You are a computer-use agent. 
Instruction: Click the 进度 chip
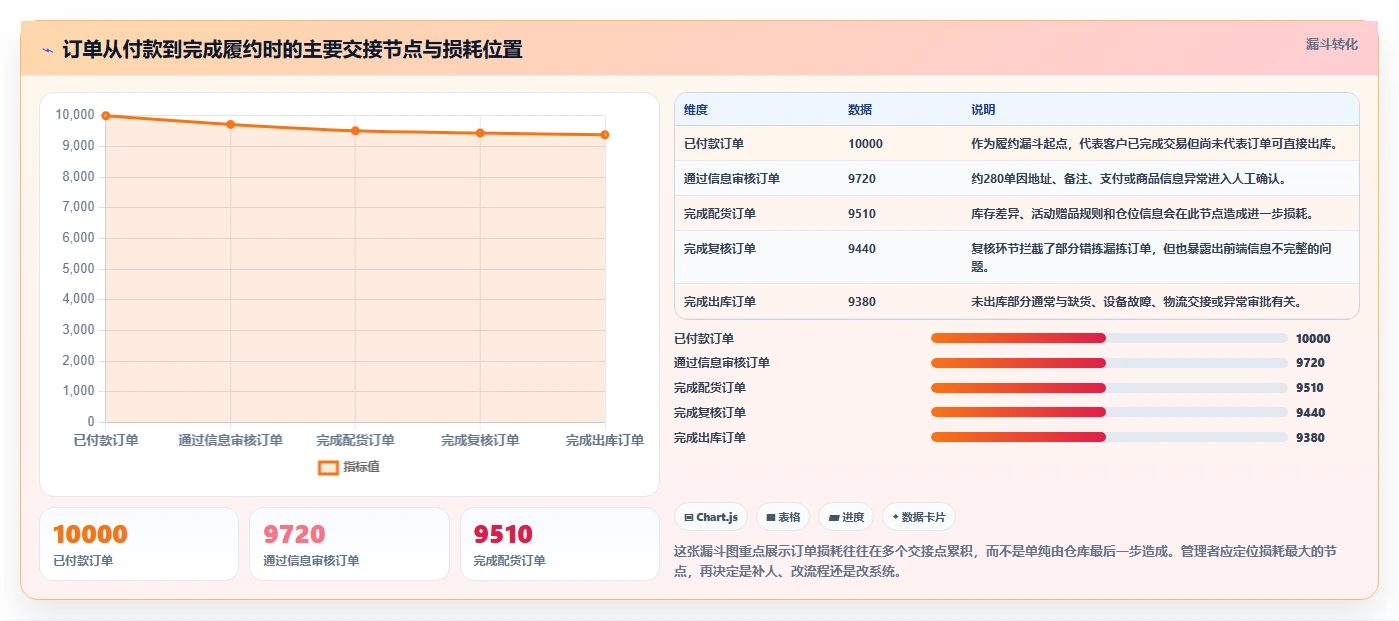(x=846, y=517)
